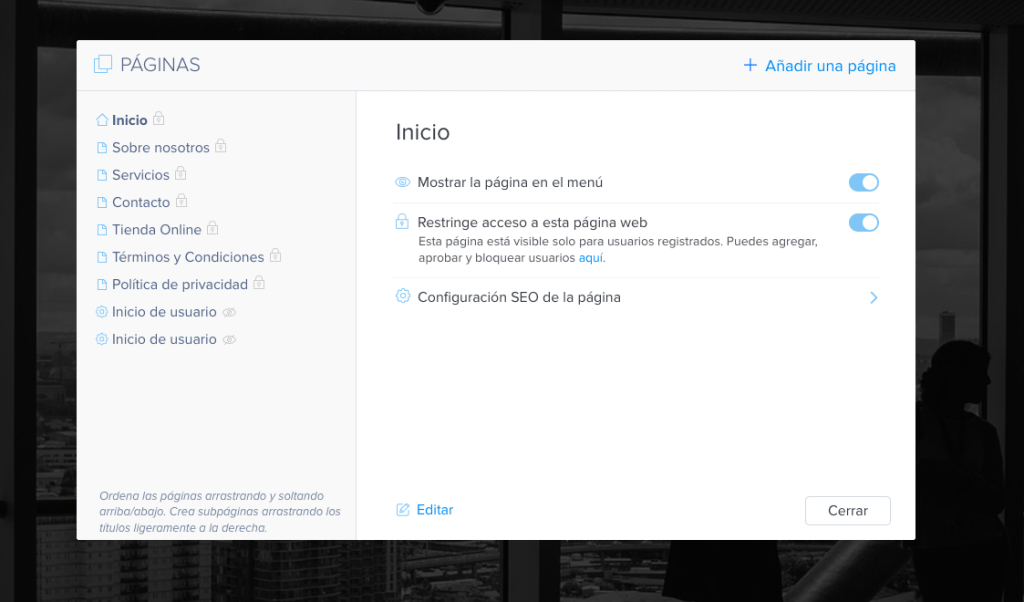Click the page icon for Servicios
Viewport: 1024px width, 602px height.
tap(102, 175)
